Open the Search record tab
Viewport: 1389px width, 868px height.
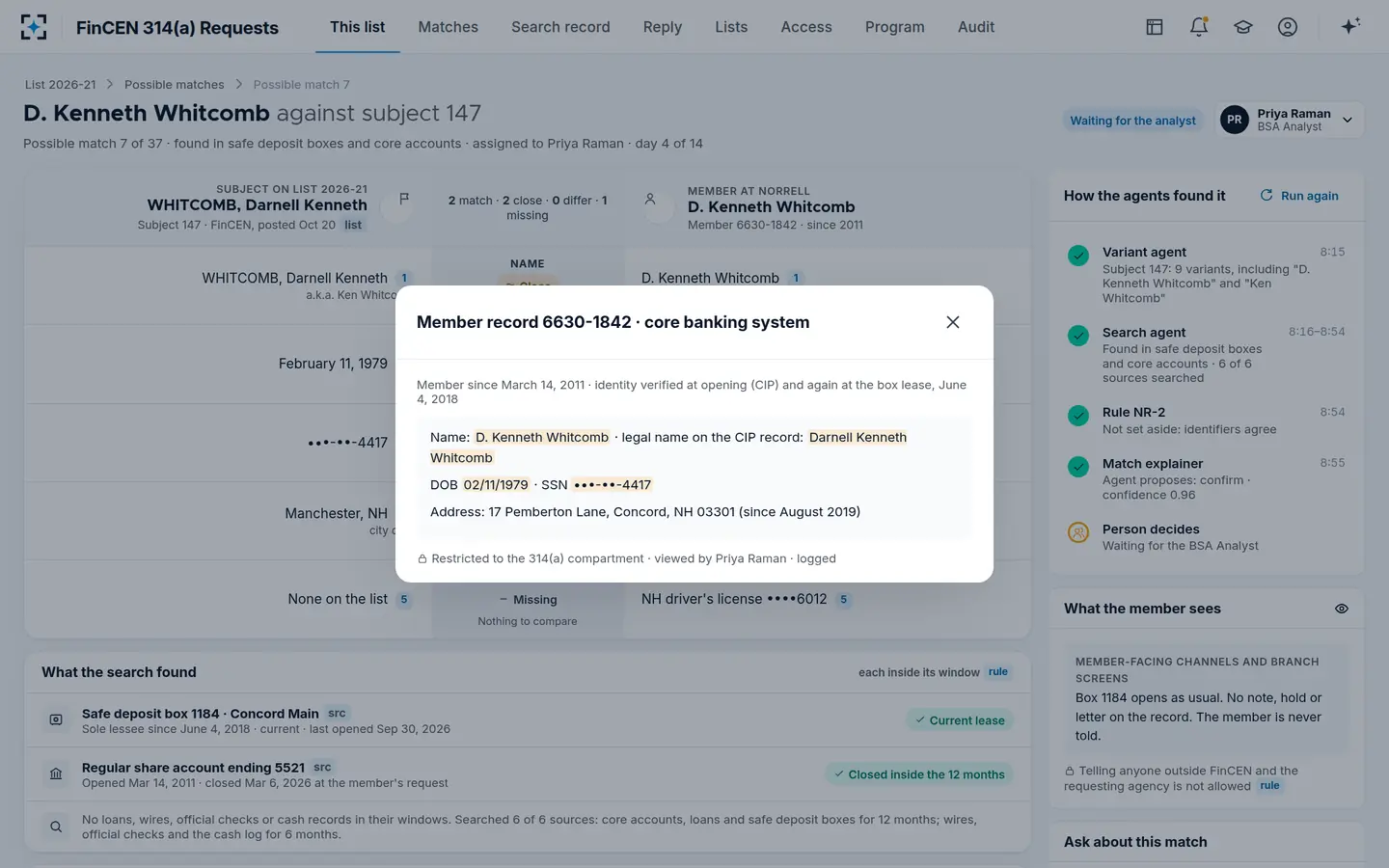click(x=560, y=27)
